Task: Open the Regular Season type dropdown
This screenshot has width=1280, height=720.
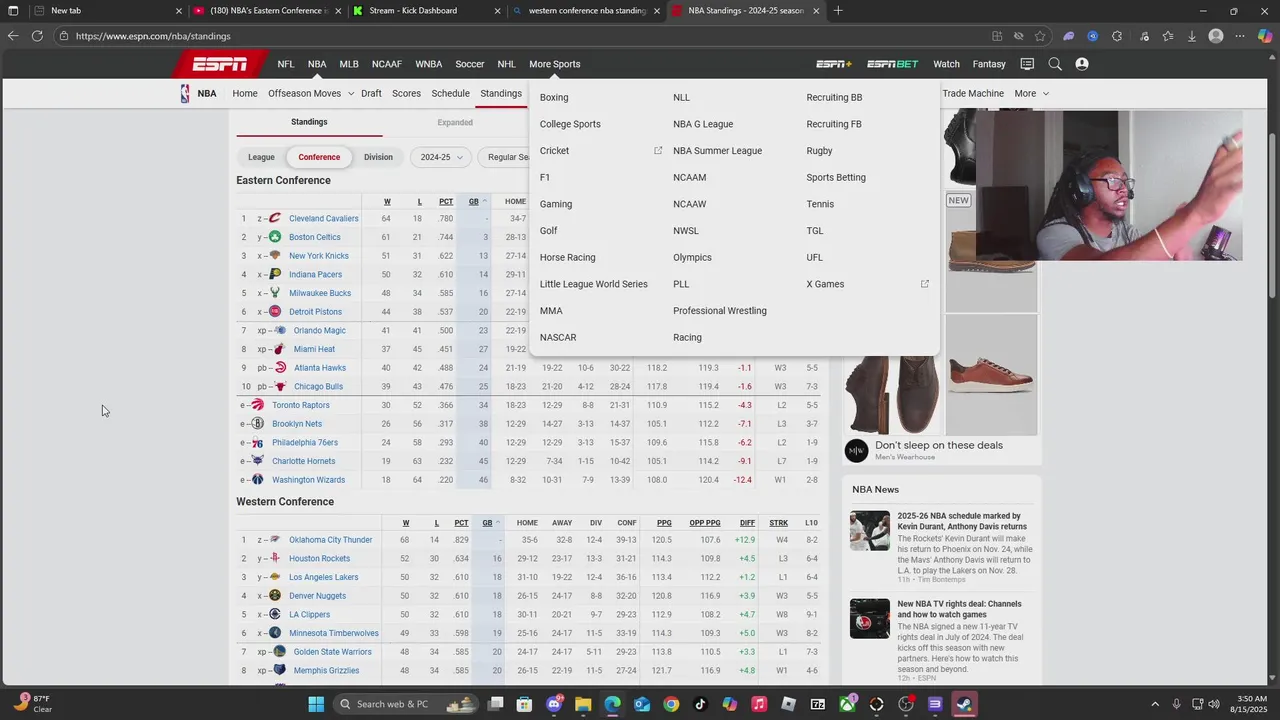Action: point(503,157)
